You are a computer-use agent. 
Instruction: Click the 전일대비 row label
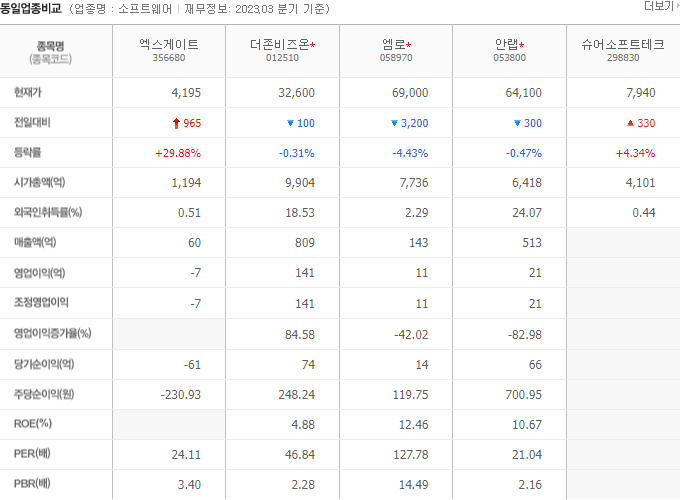coord(32,123)
